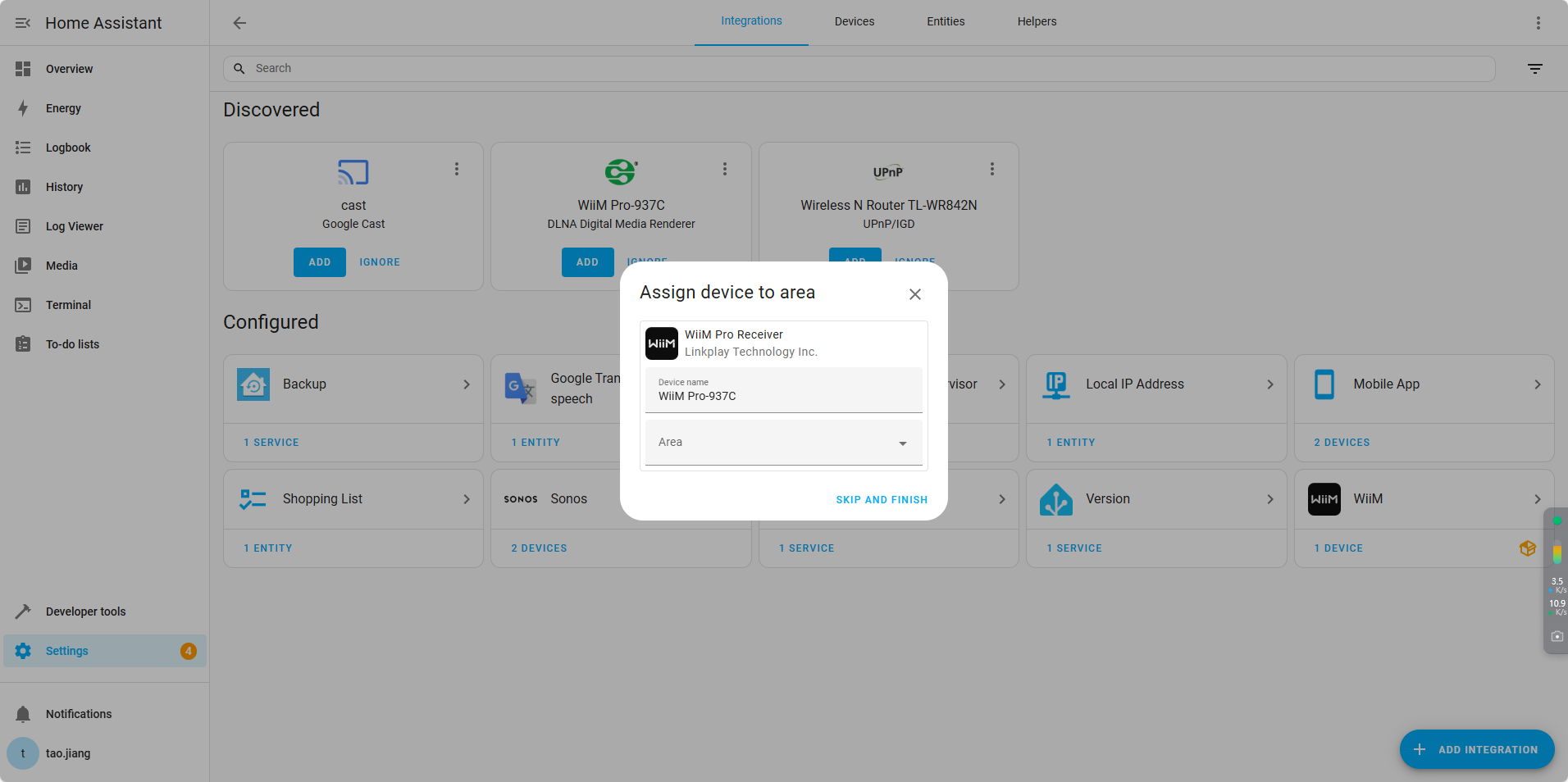Open To-do lists
This screenshot has height=782, width=1568.
(x=105, y=344)
